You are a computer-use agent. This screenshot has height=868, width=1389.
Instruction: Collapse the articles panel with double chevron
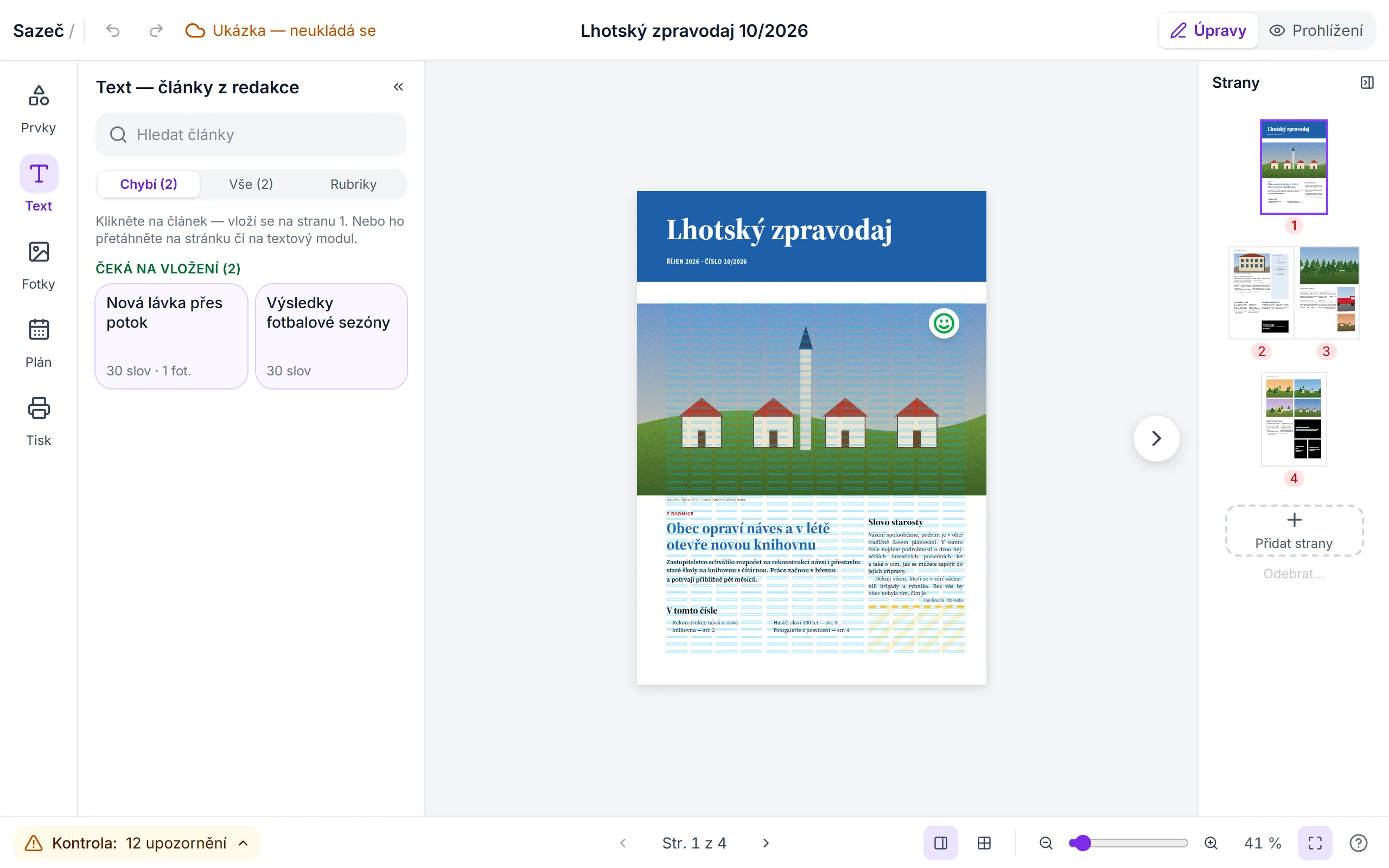click(x=398, y=87)
